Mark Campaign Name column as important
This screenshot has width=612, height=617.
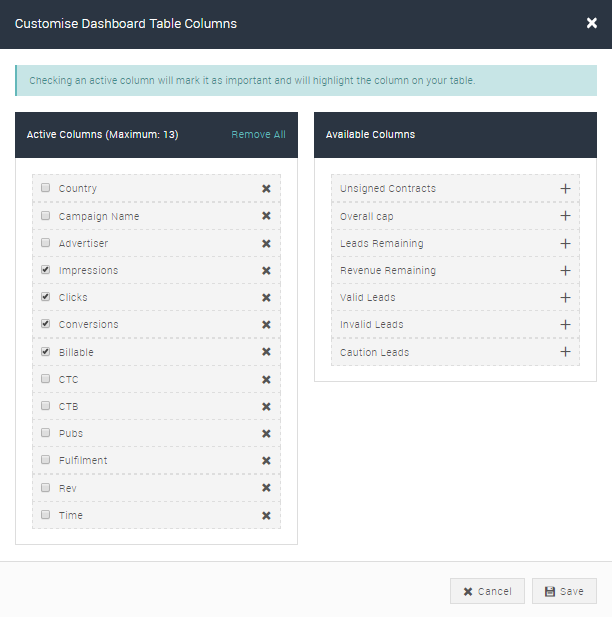point(46,216)
